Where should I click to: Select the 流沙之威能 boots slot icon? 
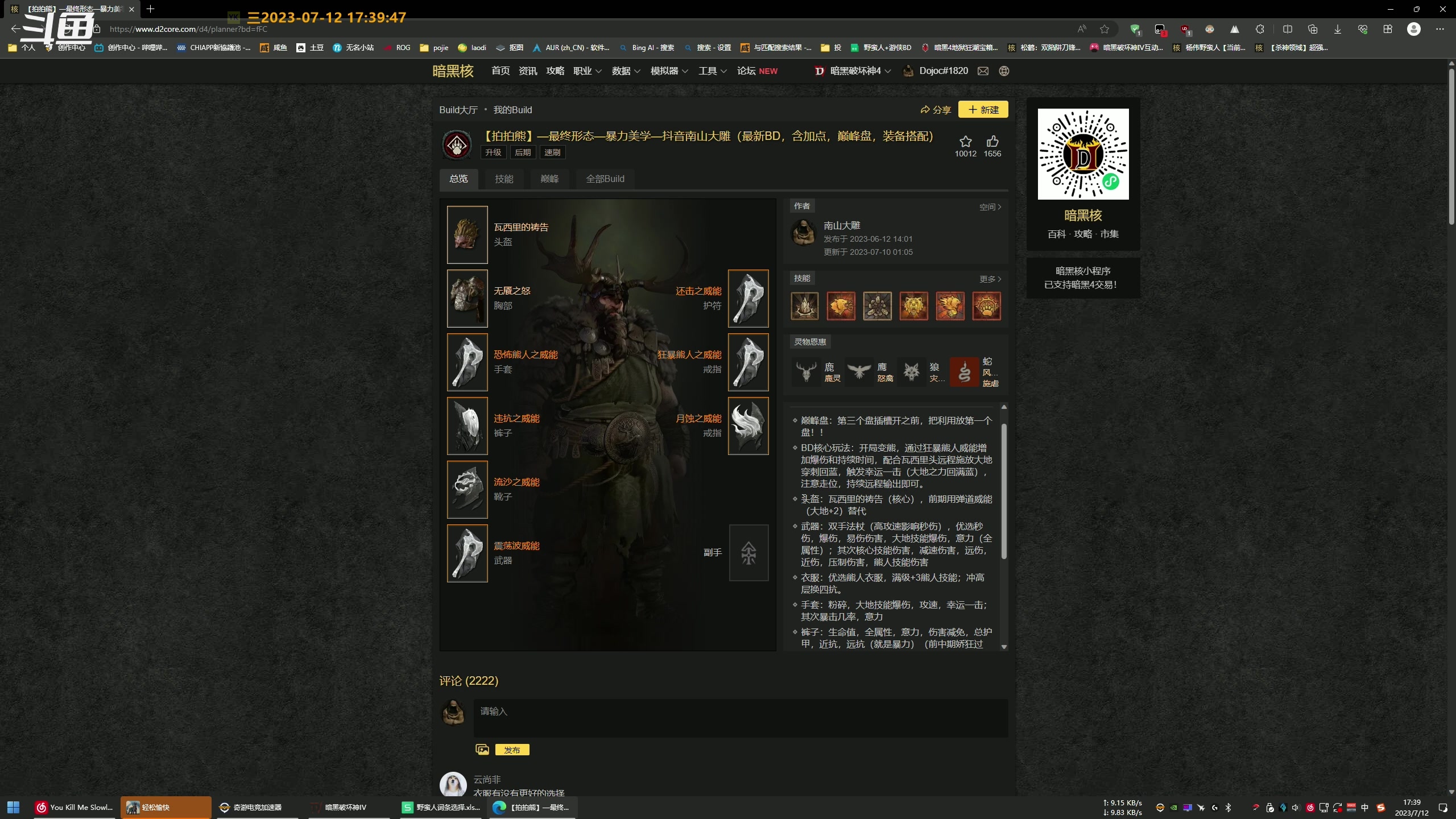click(467, 490)
